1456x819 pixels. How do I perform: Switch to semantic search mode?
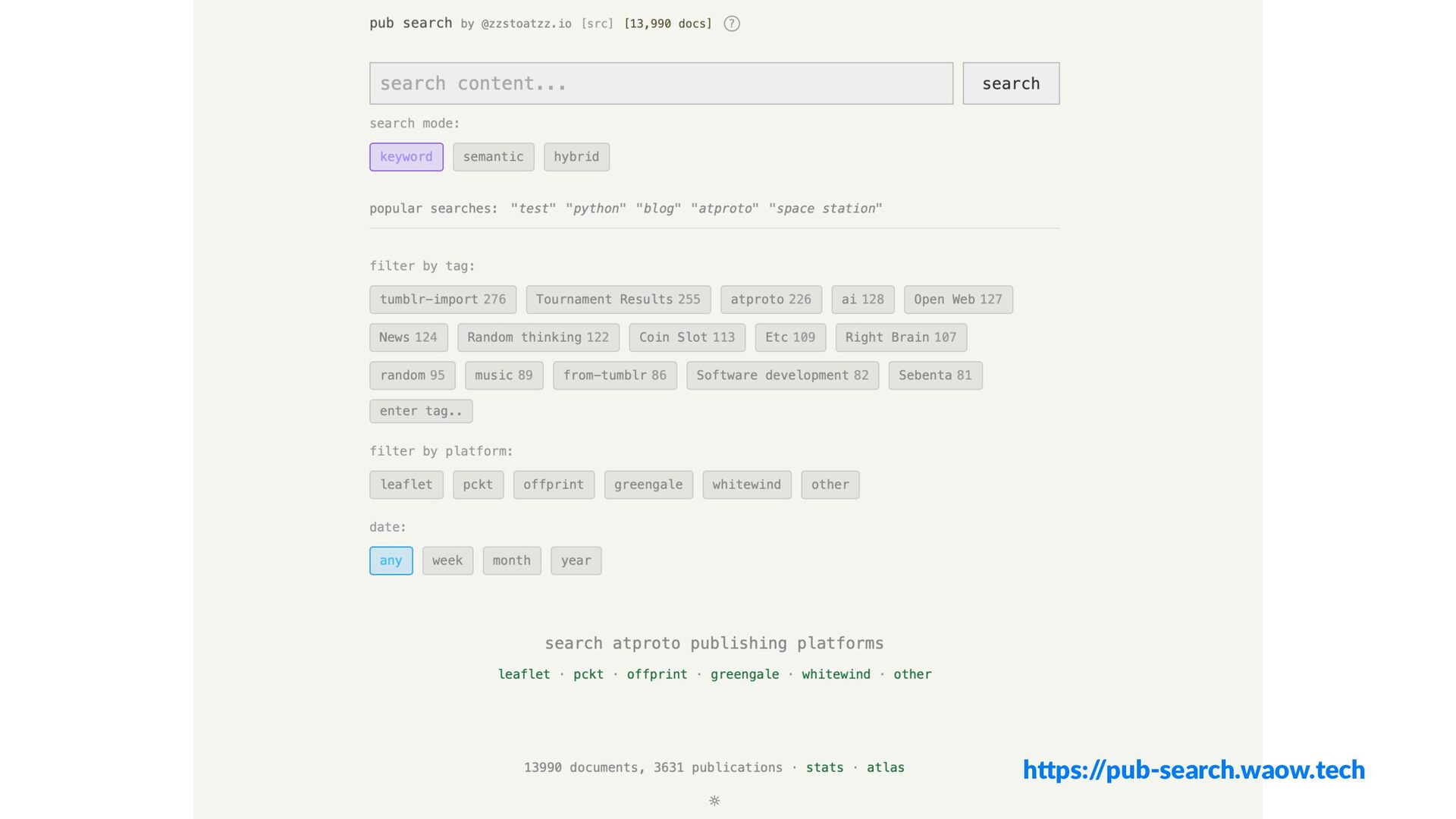[493, 157]
